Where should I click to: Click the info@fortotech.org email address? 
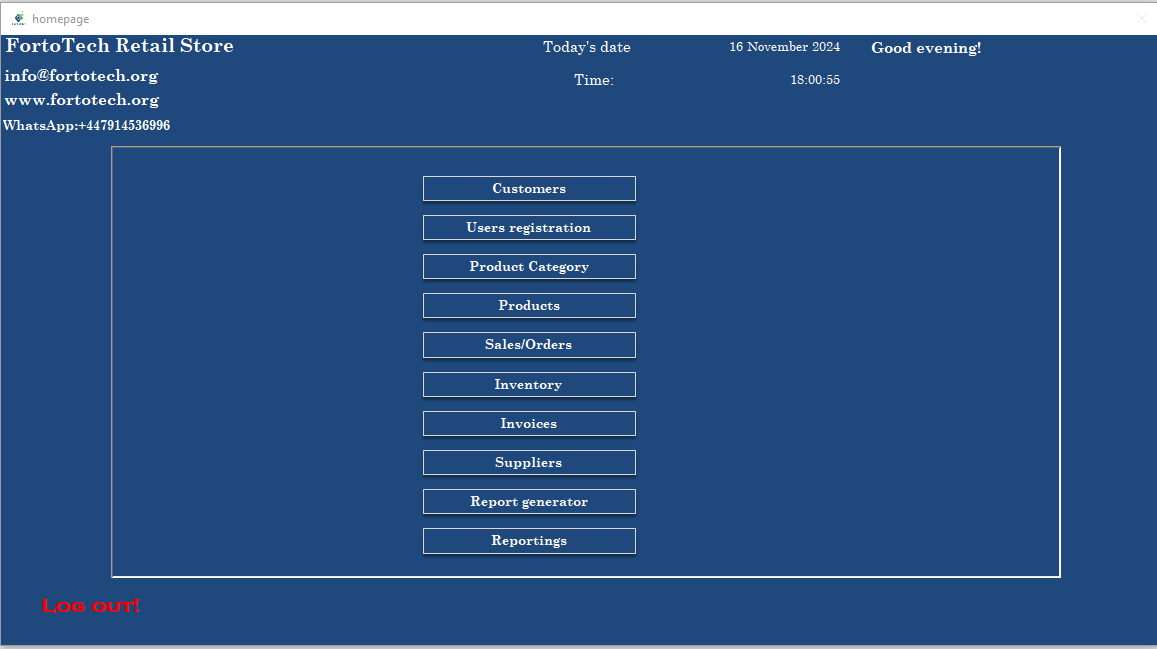pyautogui.click(x=82, y=76)
